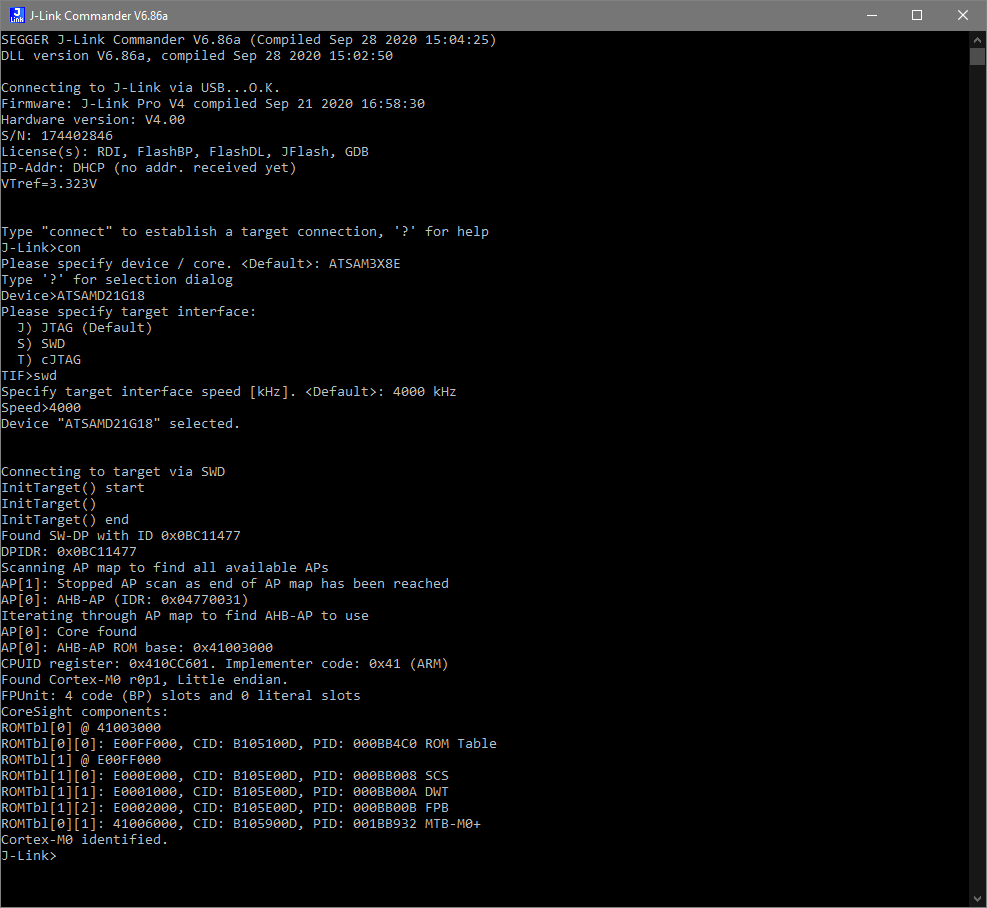Click 'J) JTAG (Default)' option text

click(x=85, y=328)
